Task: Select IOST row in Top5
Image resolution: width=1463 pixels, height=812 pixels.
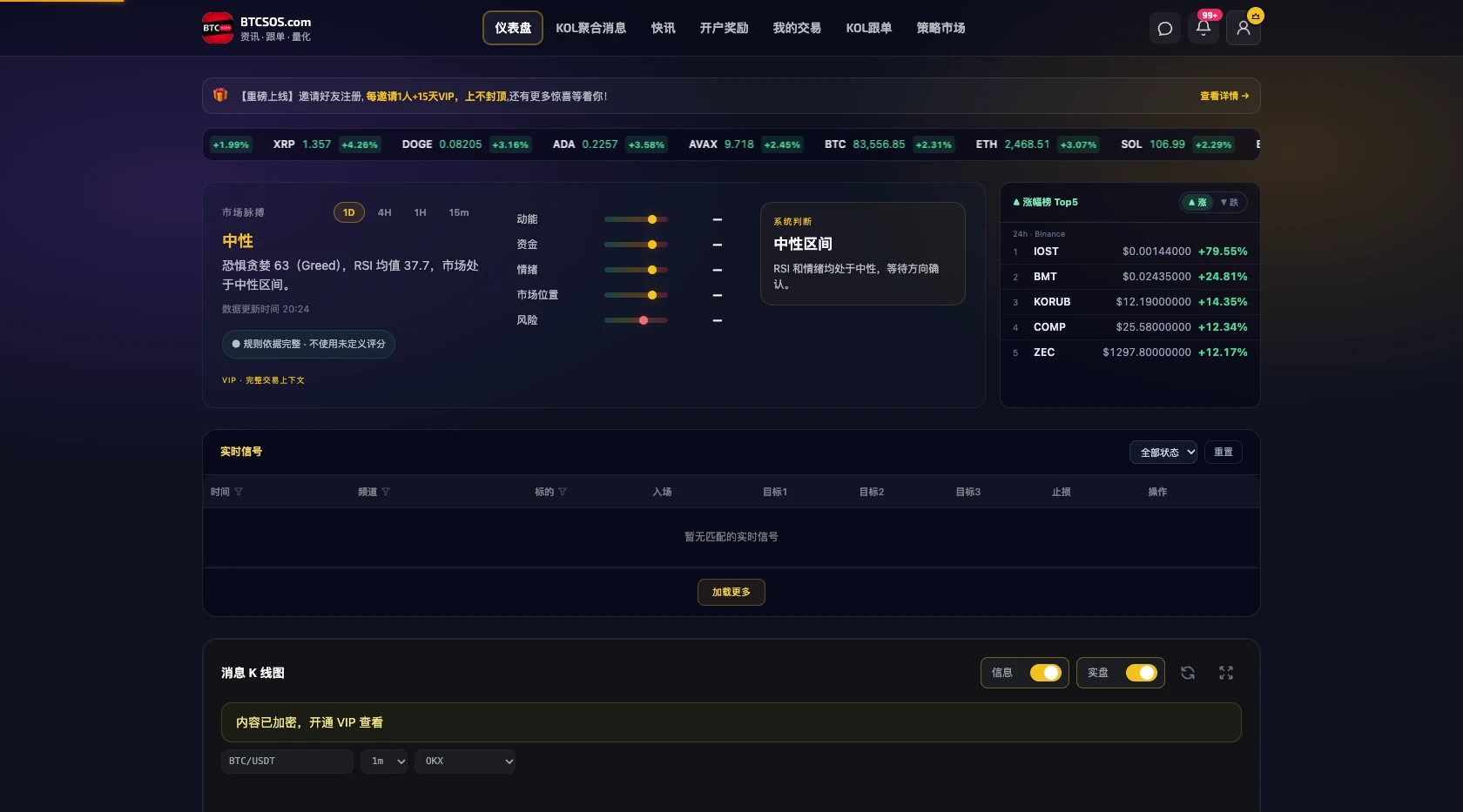Action: (x=1130, y=252)
